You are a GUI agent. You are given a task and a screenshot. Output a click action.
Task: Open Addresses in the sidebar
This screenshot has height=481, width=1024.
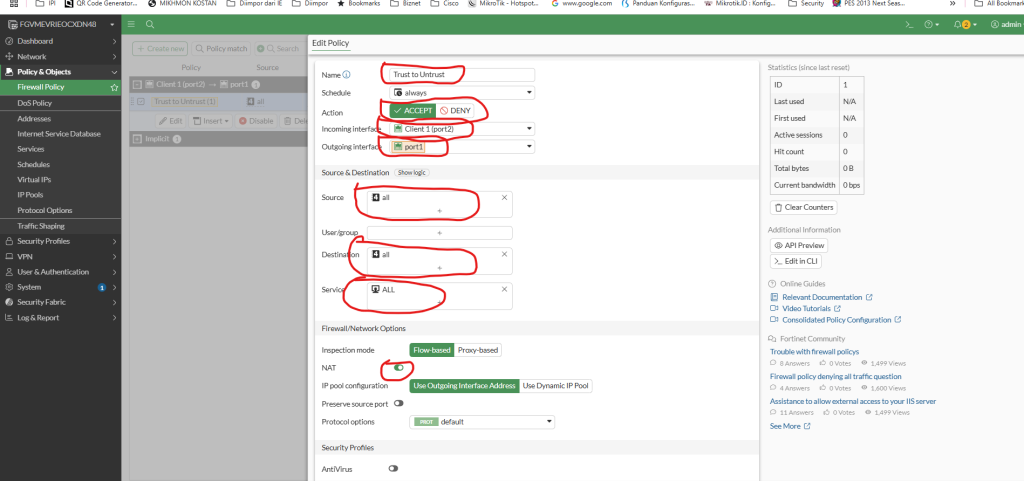[34, 118]
